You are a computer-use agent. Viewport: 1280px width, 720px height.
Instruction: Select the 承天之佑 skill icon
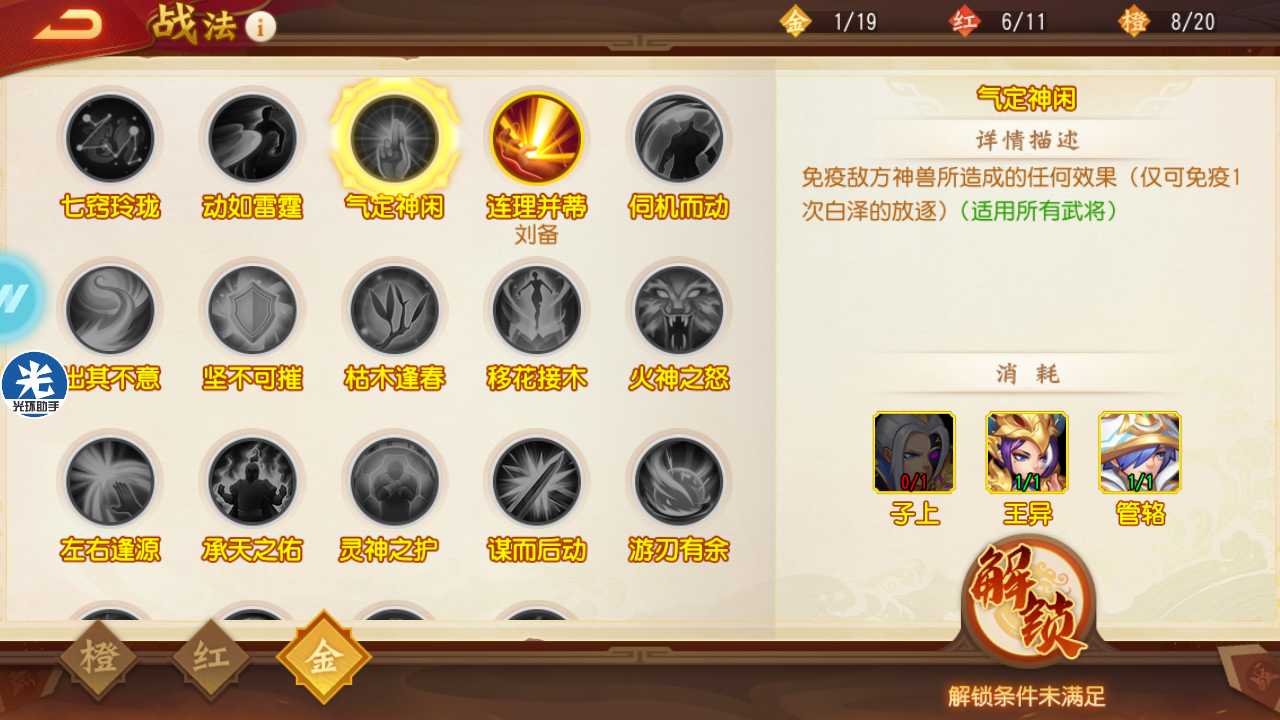pyautogui.click(x=252, y=481)
